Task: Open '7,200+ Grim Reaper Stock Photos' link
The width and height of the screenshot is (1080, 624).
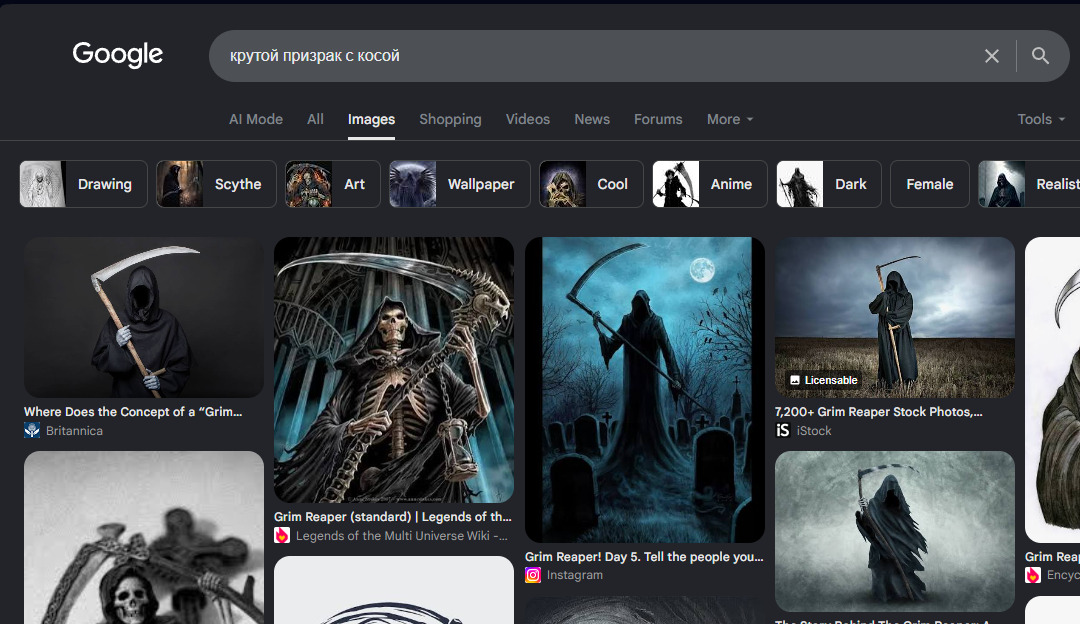Action: [x=878, y=412]
